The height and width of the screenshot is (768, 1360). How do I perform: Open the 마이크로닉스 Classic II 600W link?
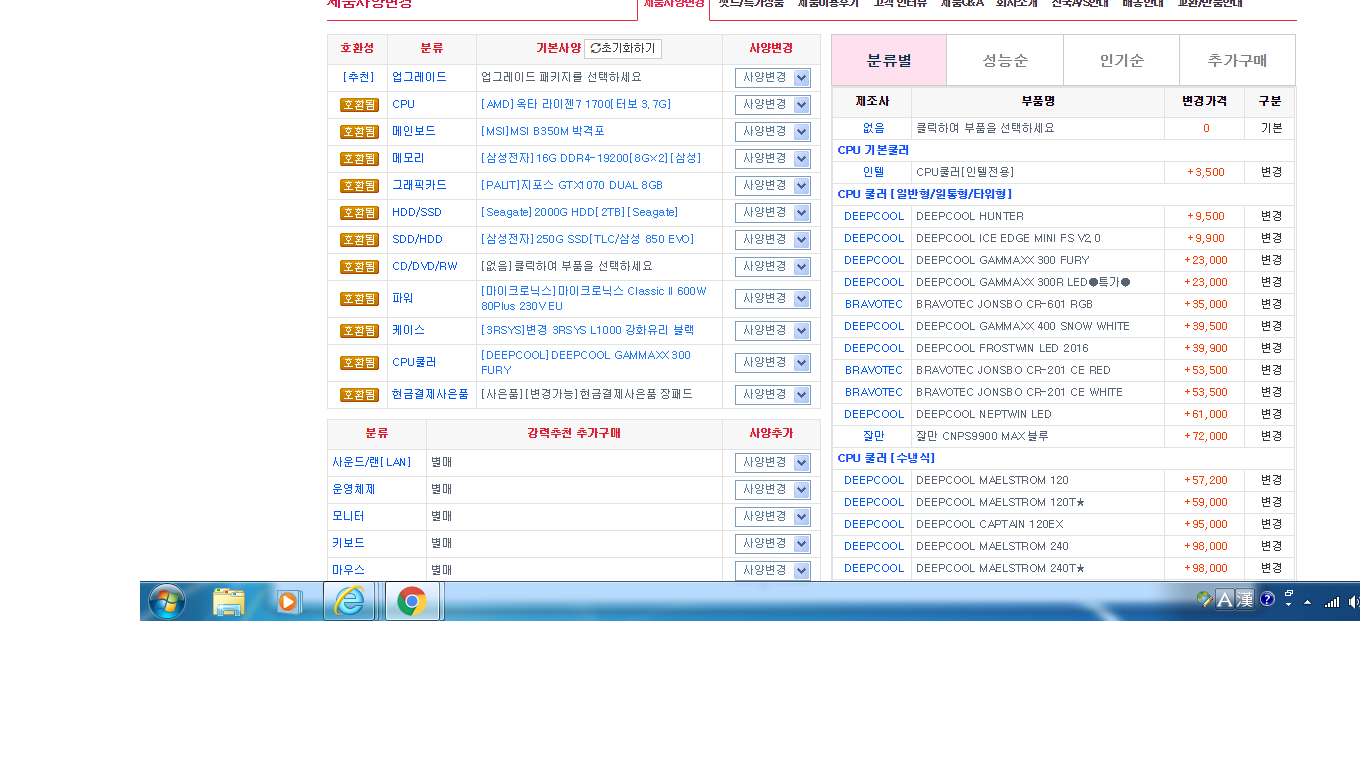[x=594, y=298]
